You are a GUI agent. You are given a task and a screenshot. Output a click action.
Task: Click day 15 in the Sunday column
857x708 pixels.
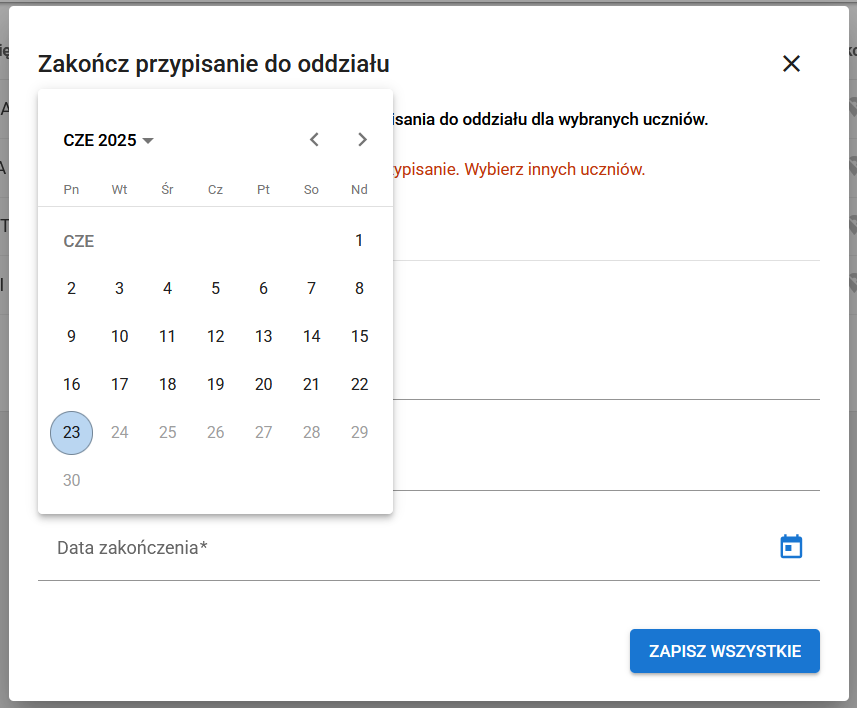tap(359, 337)
